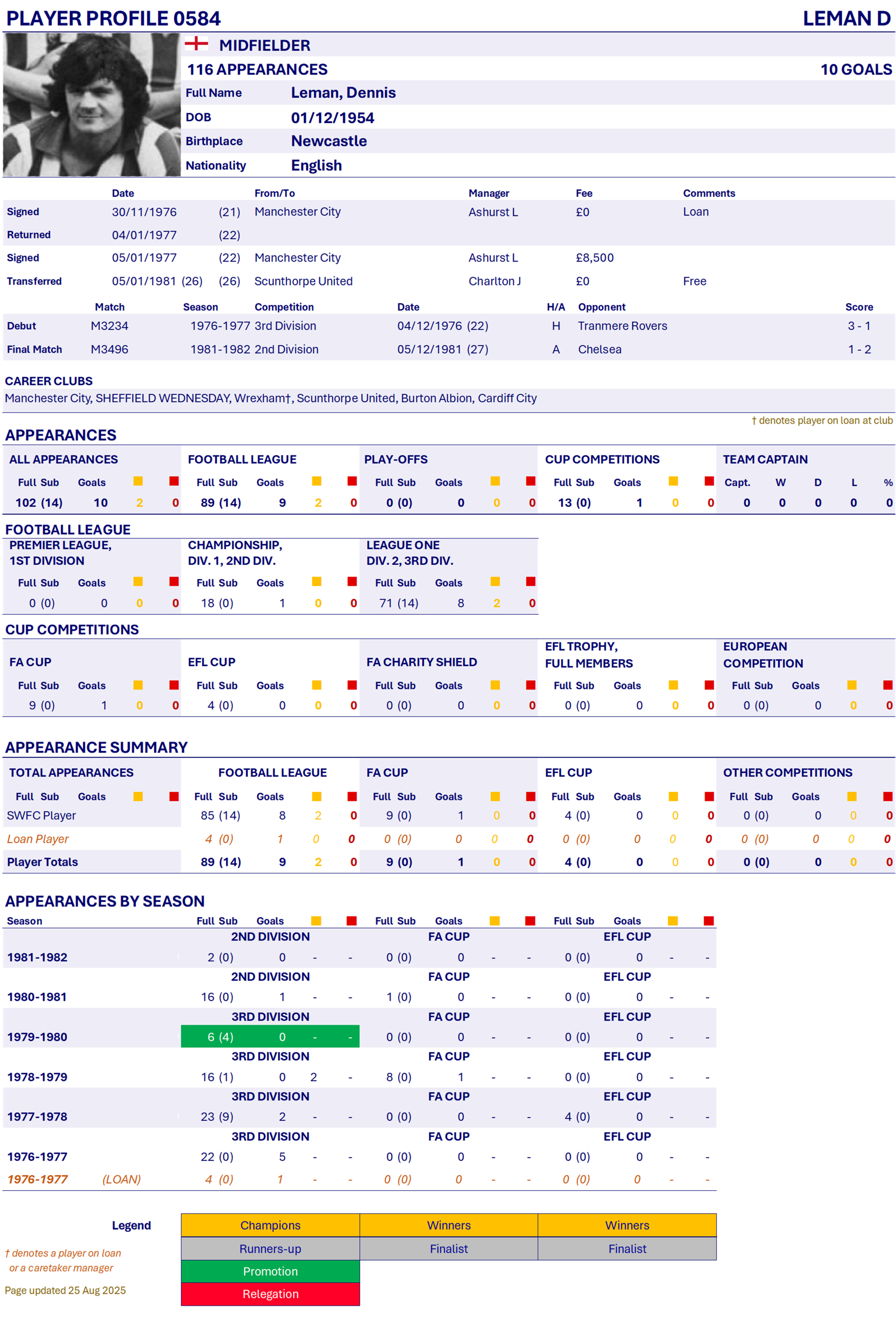This screenshot has height=1329, width=896.
Task: Click the red card icon under PLAY-OFFS
Action: click(531, 481)
